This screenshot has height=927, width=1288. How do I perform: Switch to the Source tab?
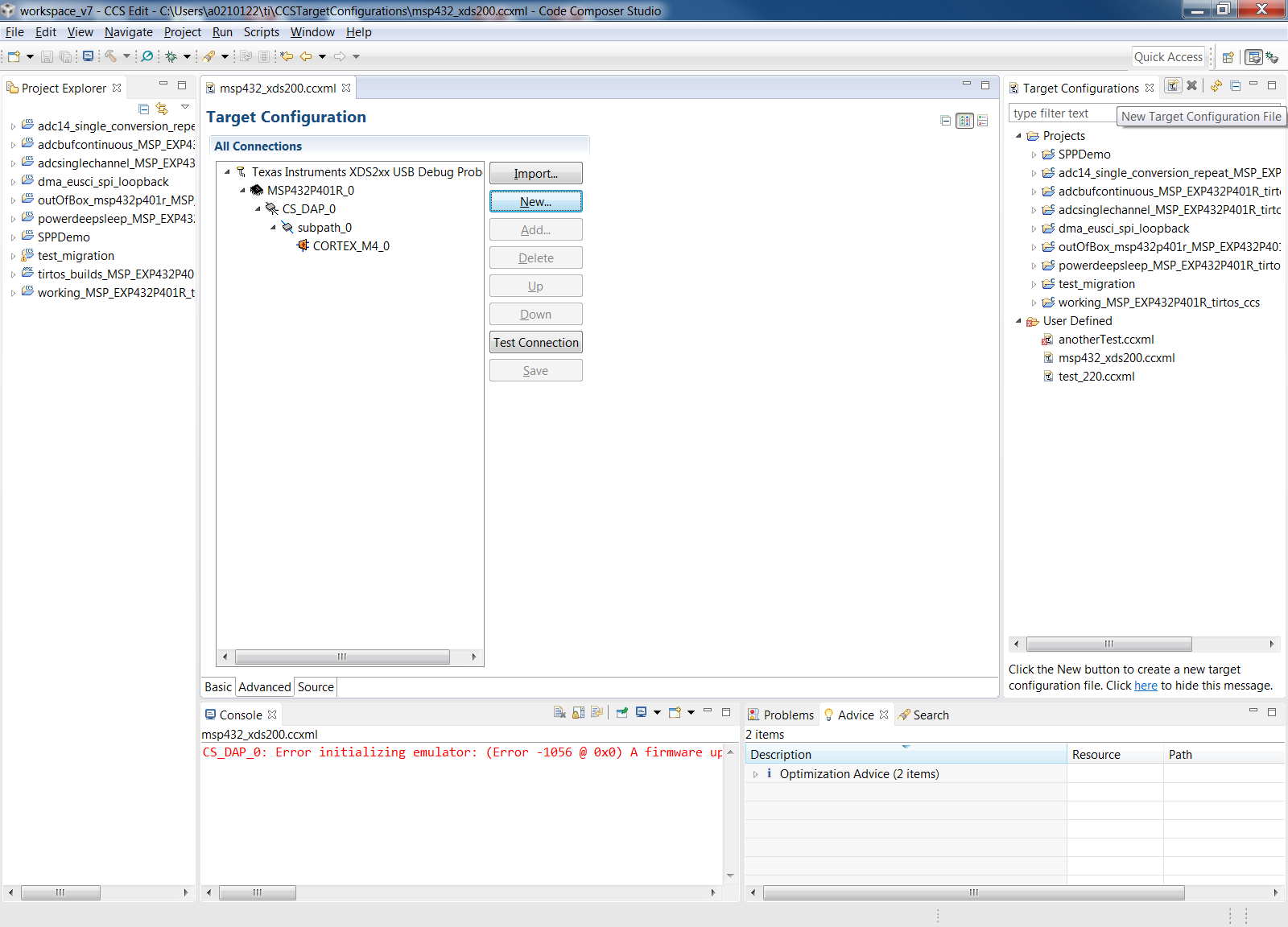[x=316, y=687]
